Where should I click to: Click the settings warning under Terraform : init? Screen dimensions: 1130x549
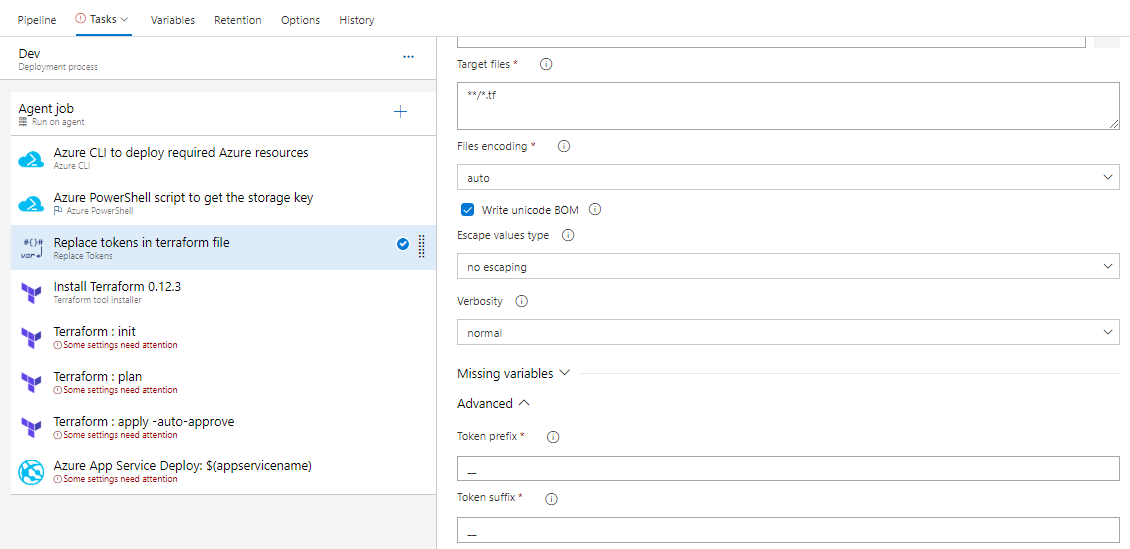tap(115, 345)
